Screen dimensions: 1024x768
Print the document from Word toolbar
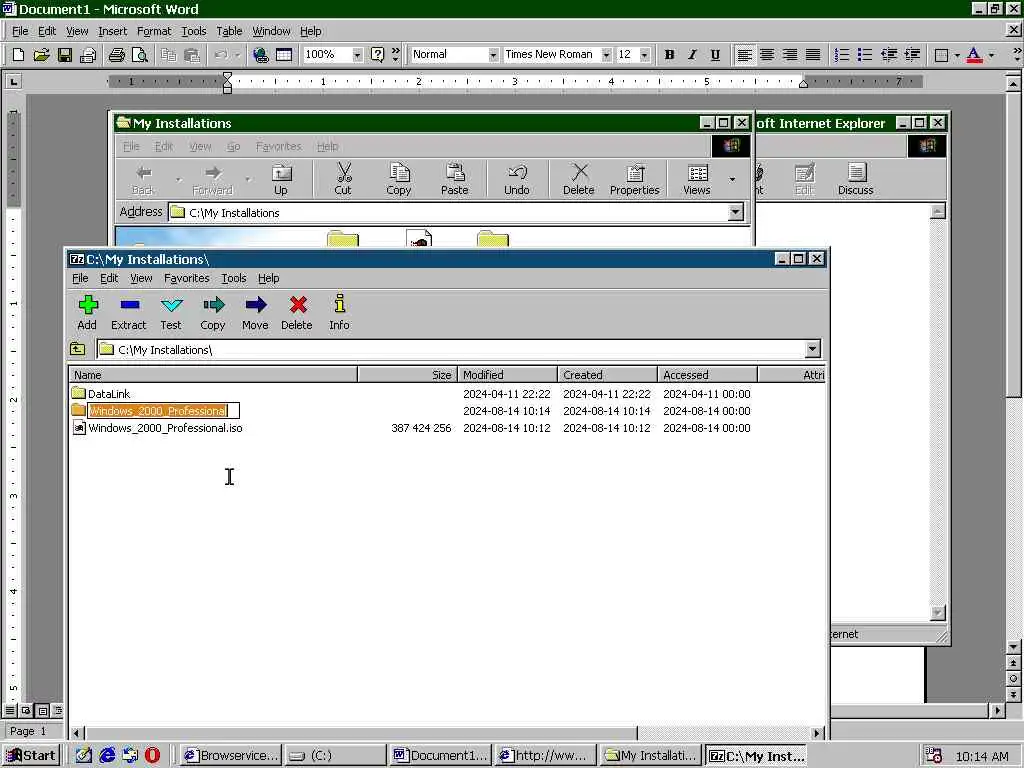(116, 55)
